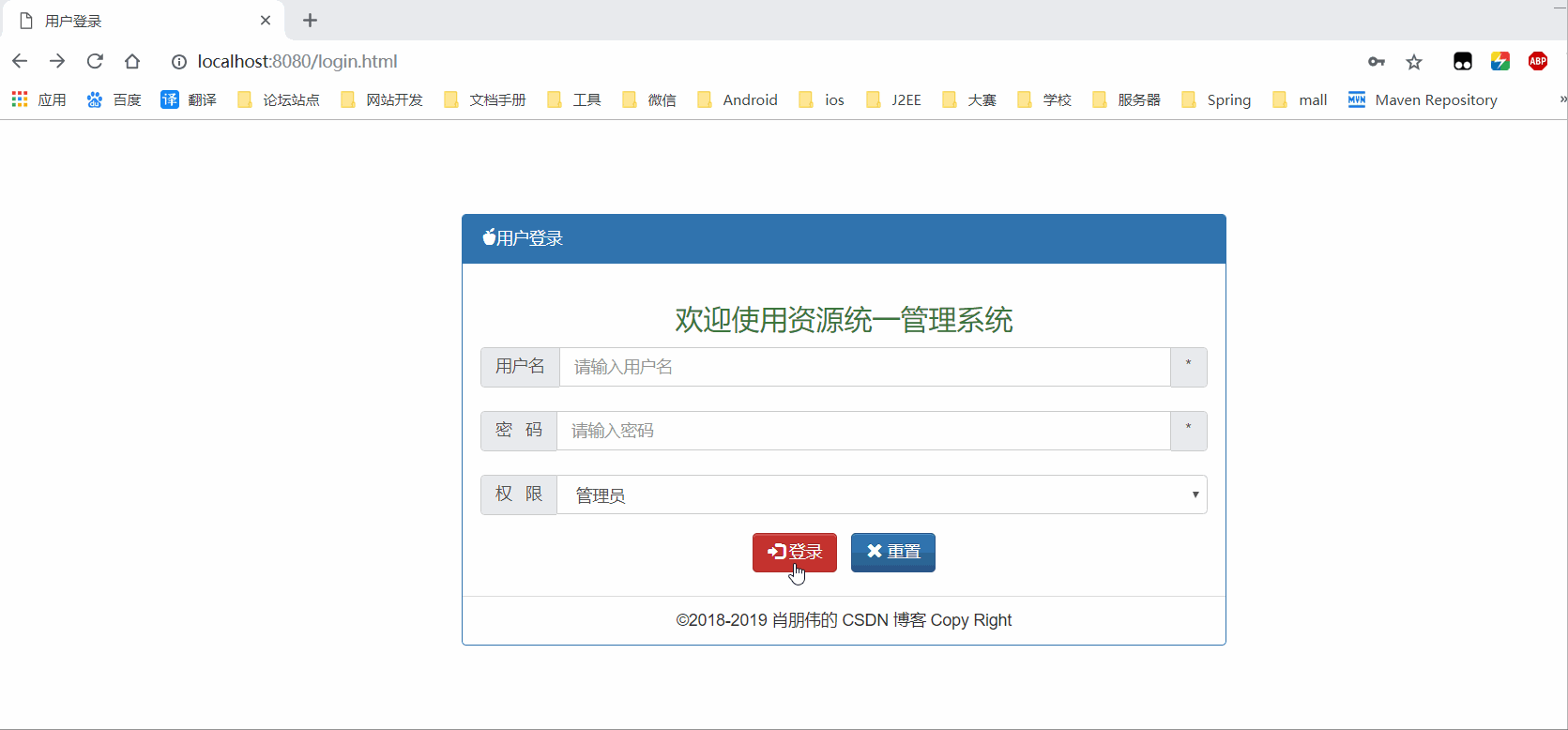This screenshot has height=730, width=1568.
Task: Open the mall bookmark folder
Action: [1300, 99]
